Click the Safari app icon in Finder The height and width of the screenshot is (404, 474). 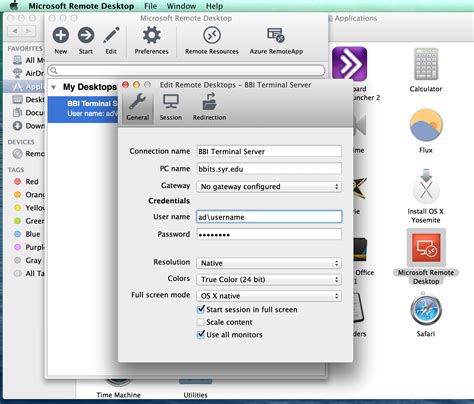click(x=426, y=310)
